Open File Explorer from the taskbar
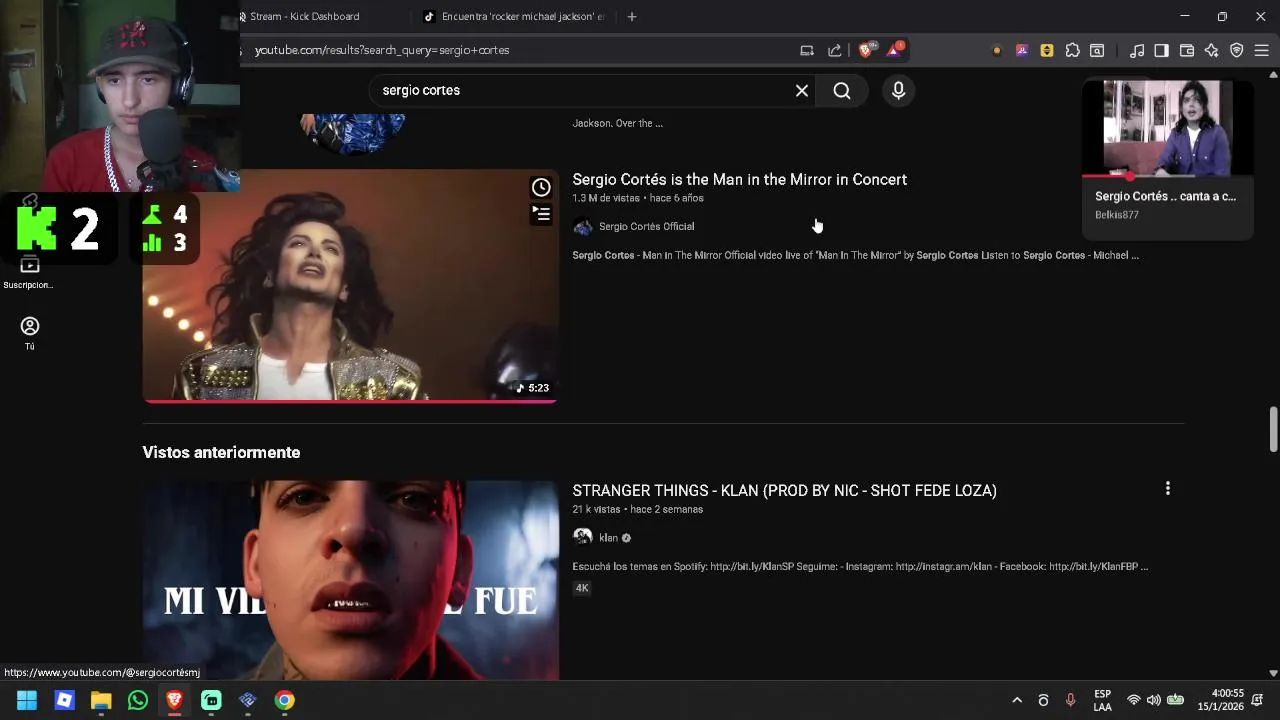The height and width of the screenshot is (720, 1280). pos(101,700)
